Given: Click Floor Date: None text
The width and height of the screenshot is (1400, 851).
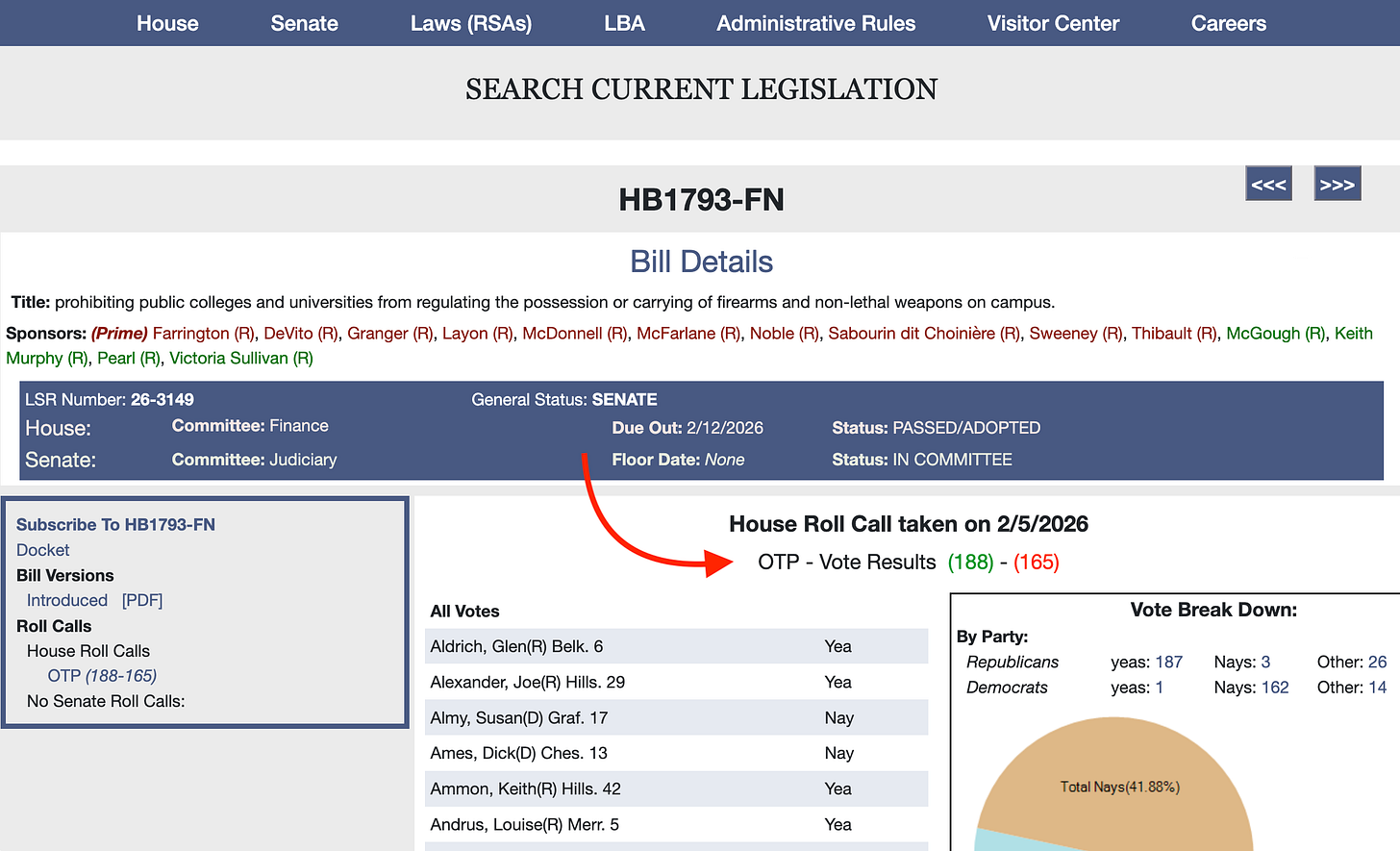Looking at the screenshot, I should click(678, 460).
